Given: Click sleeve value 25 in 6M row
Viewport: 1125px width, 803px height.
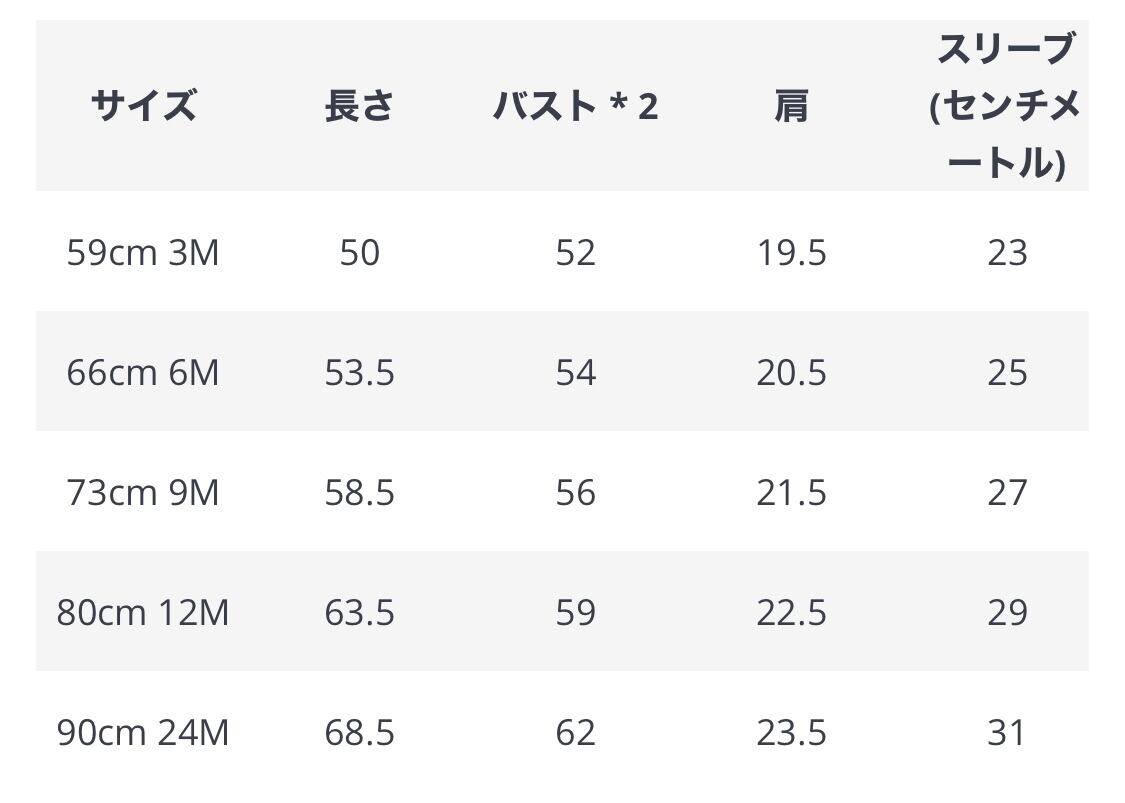Looking at the screenshot, I should pyautogui.click(x=1006, y=373).
